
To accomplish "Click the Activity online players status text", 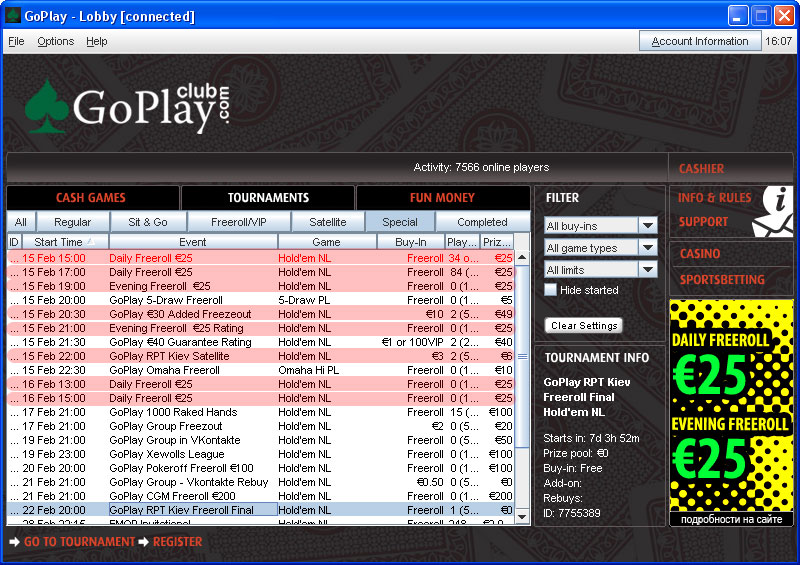I will coord(481,167).
